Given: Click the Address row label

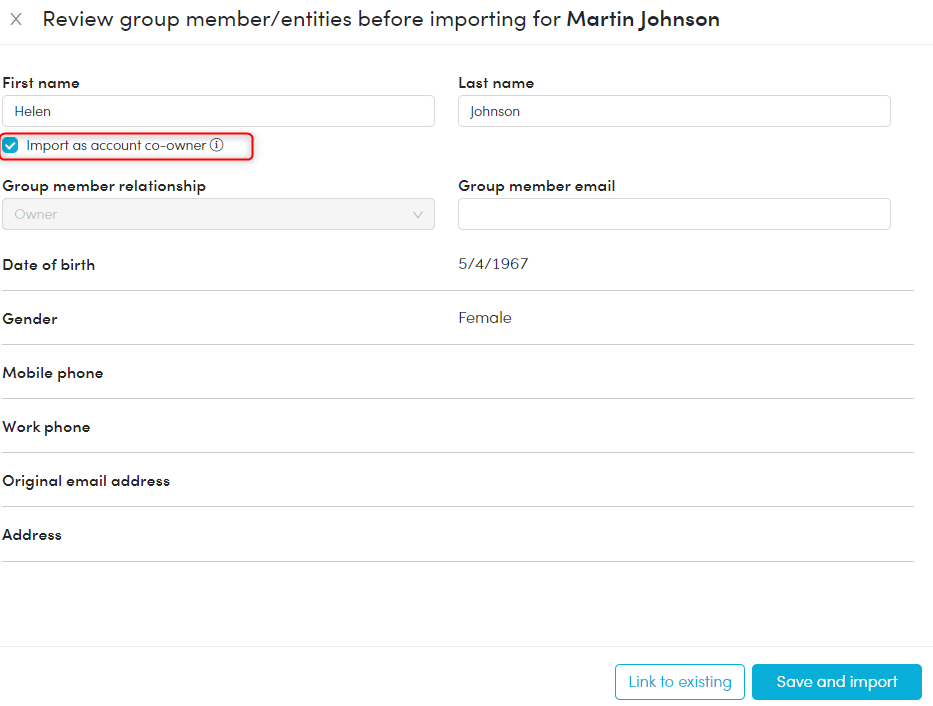Looking at the screenshot, I should 32,535.
